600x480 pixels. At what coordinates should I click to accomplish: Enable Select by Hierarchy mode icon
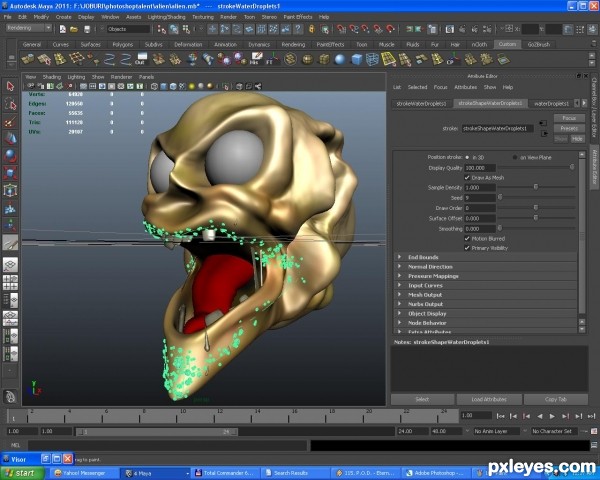pos(162,29)
